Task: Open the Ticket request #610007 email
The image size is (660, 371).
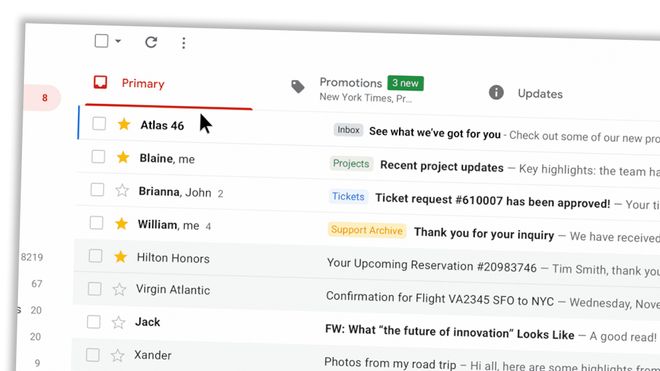Action: pos(492,201)
